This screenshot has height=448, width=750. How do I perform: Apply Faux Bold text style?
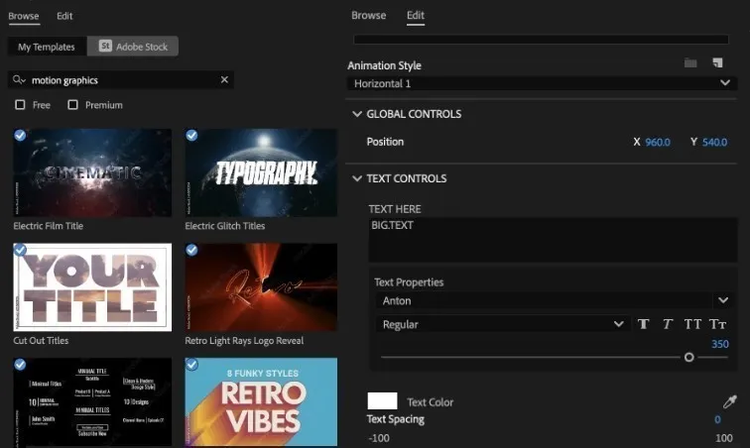point(643,324)
